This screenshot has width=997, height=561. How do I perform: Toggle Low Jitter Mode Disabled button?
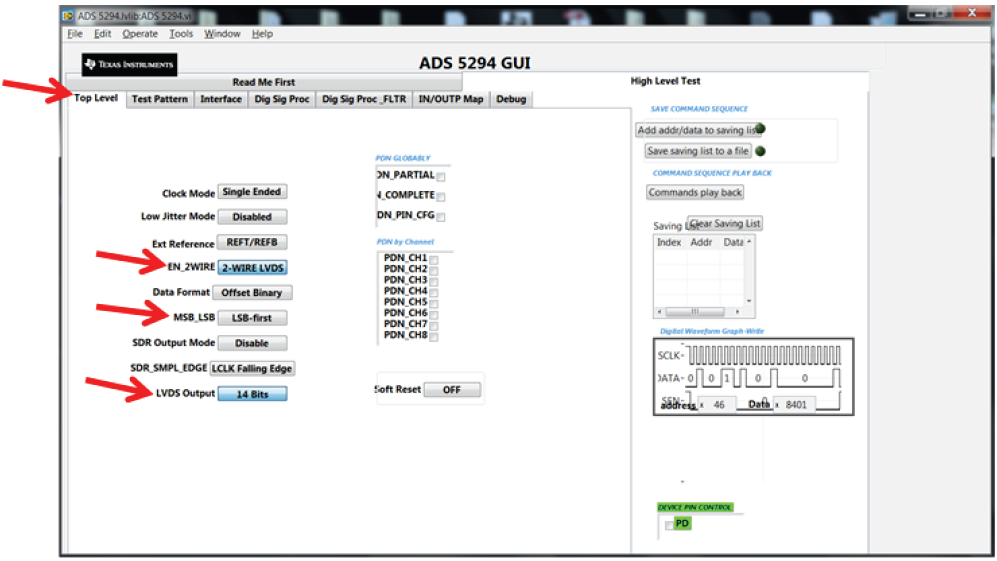252,217
